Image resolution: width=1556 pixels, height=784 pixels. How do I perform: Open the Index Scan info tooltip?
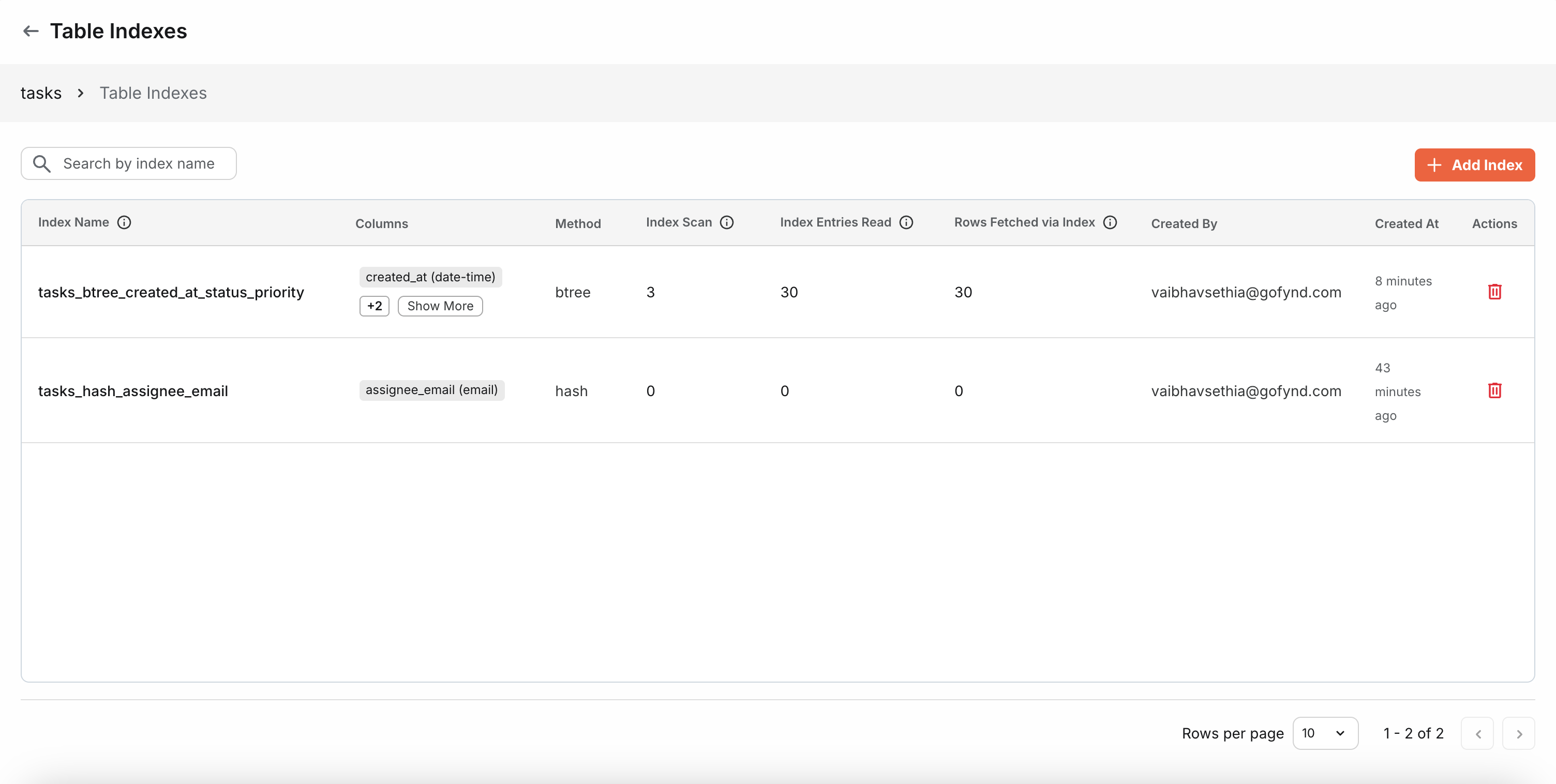[727, 222]
